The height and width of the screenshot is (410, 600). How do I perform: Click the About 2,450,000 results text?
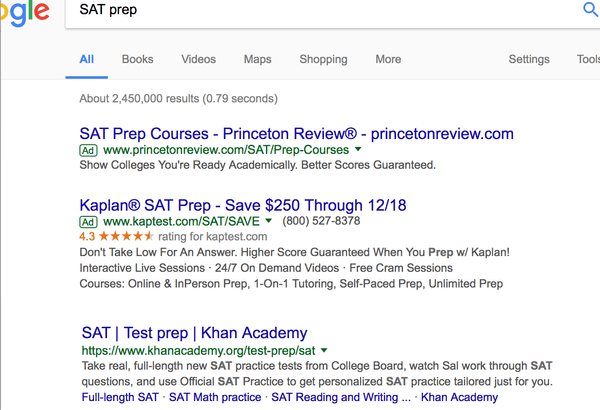click(x=178, y=99)
